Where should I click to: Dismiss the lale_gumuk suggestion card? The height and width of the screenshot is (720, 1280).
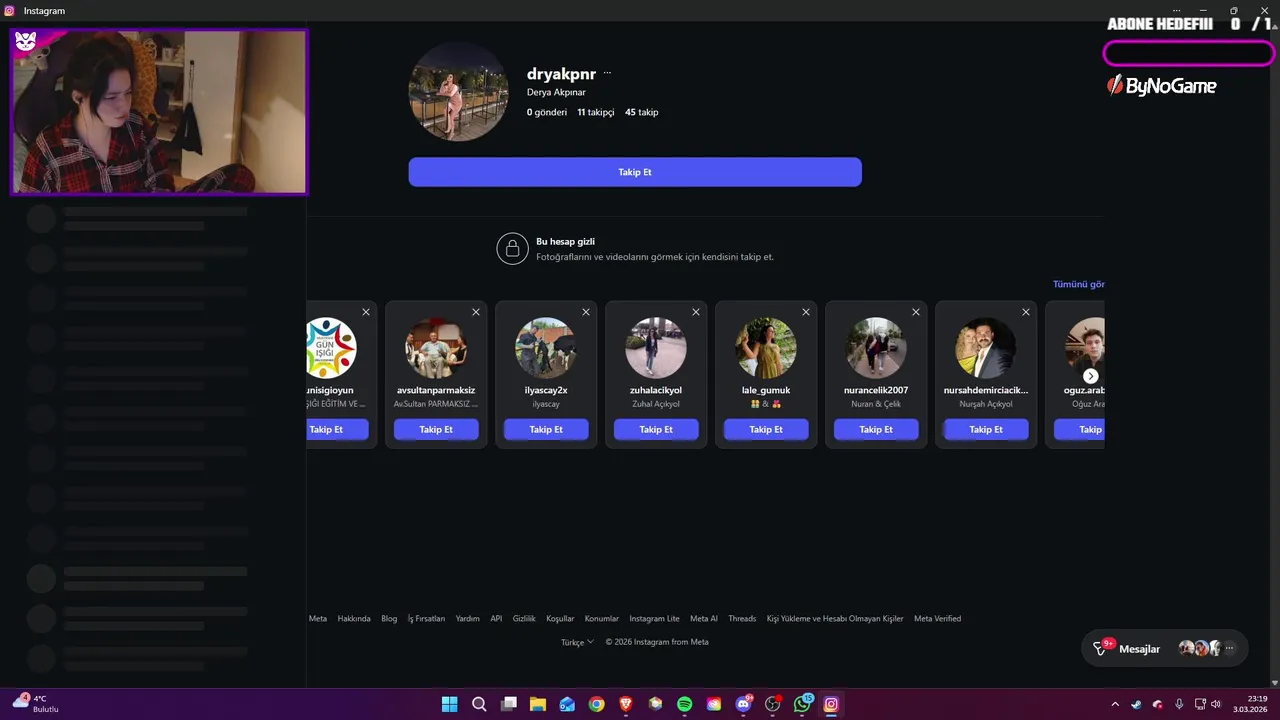coord(806,312)
